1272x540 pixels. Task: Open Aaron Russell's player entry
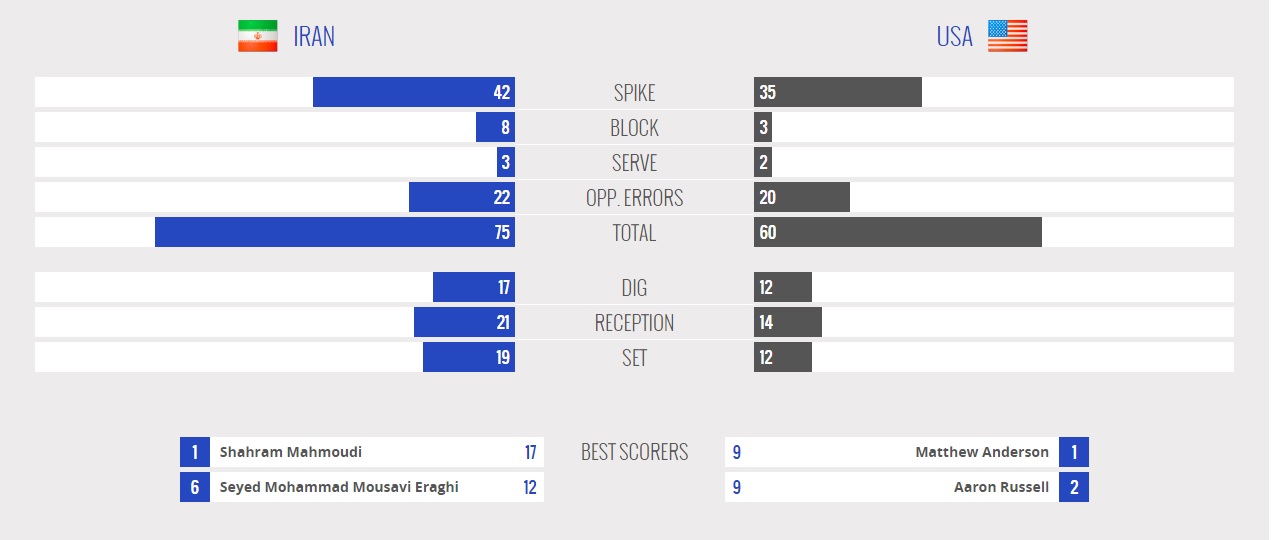point(1001,487)
